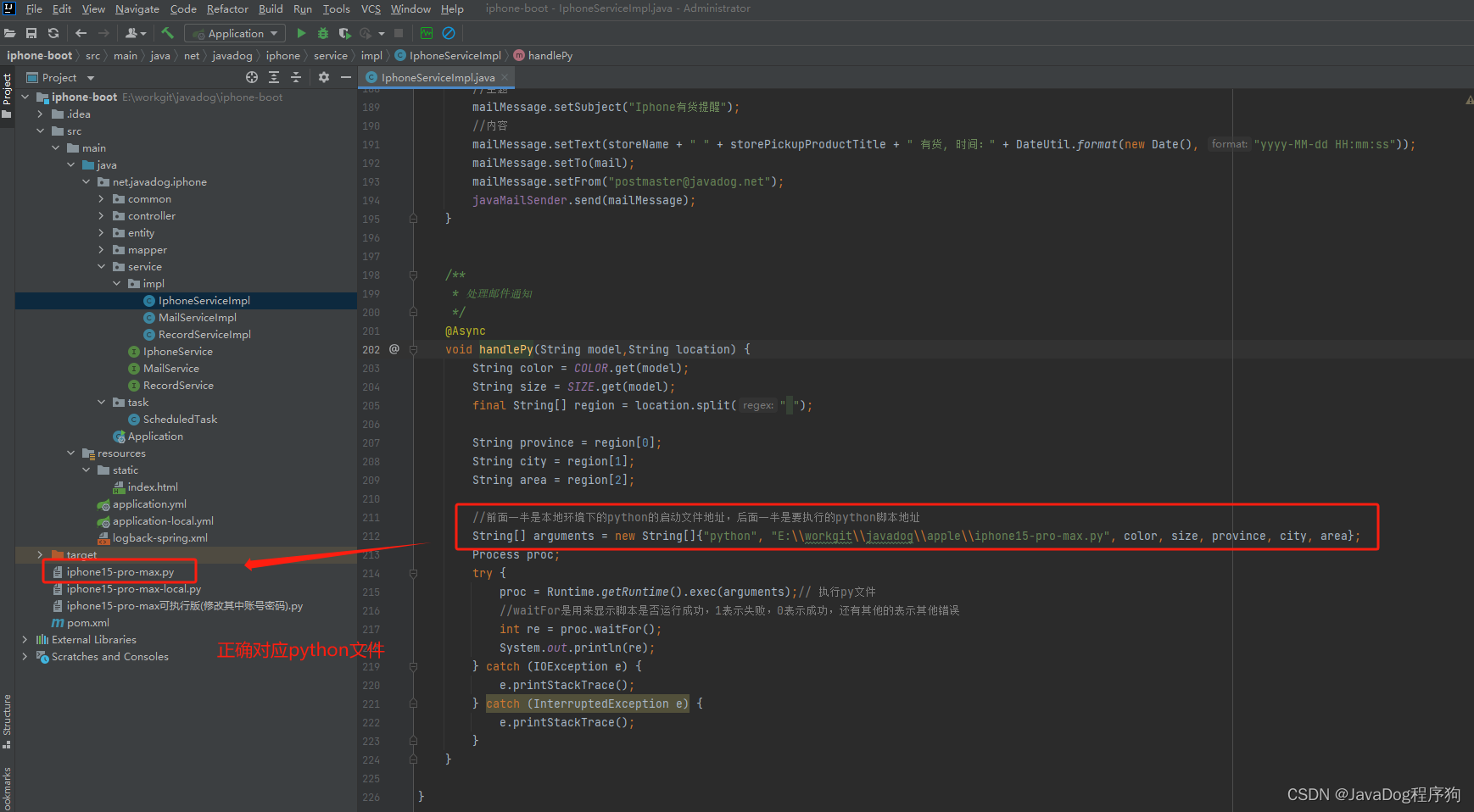
Task: Click the Save All disk icon
Action: (31, 33)
